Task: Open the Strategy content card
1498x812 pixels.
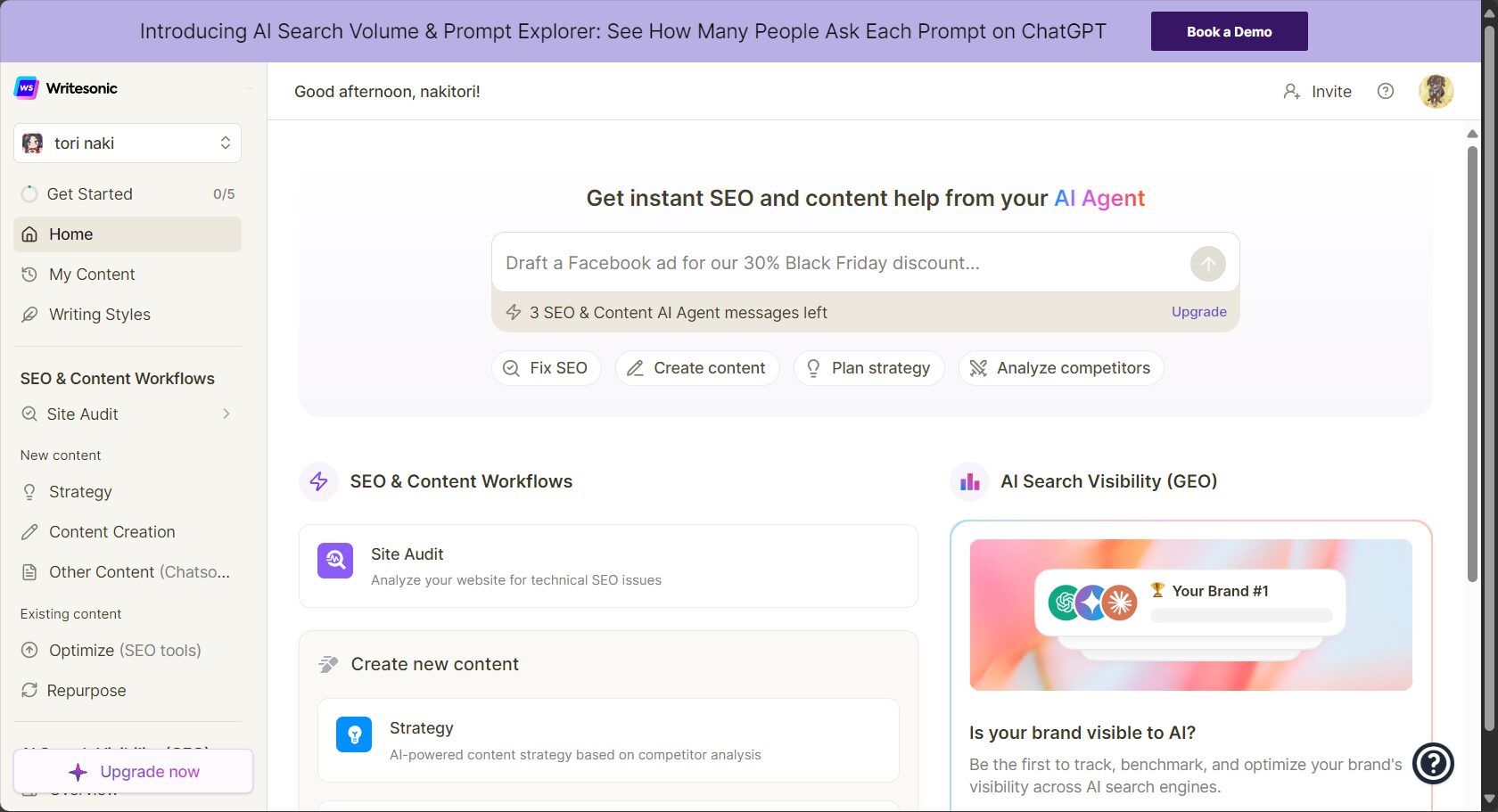Action: click(608, 741)
